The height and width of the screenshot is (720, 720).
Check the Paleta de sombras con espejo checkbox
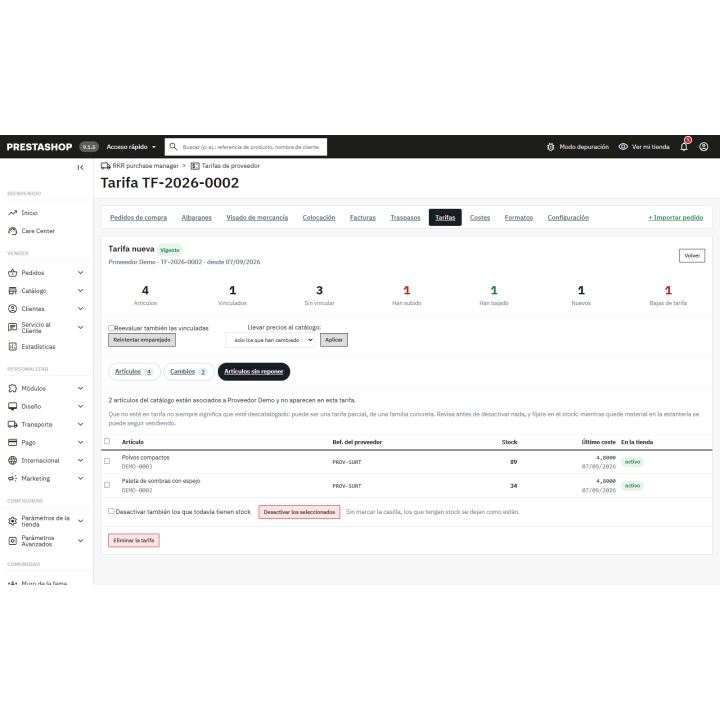point(107,485)
